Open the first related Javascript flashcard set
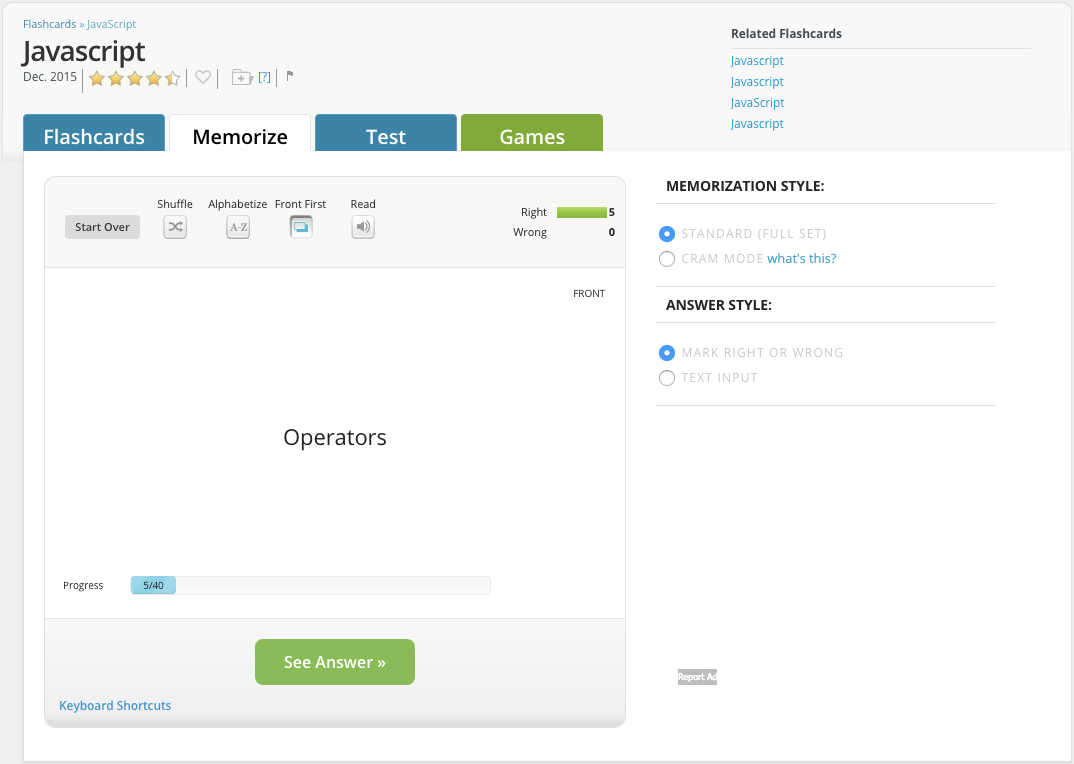1074x764 pixels. (757, 60)
